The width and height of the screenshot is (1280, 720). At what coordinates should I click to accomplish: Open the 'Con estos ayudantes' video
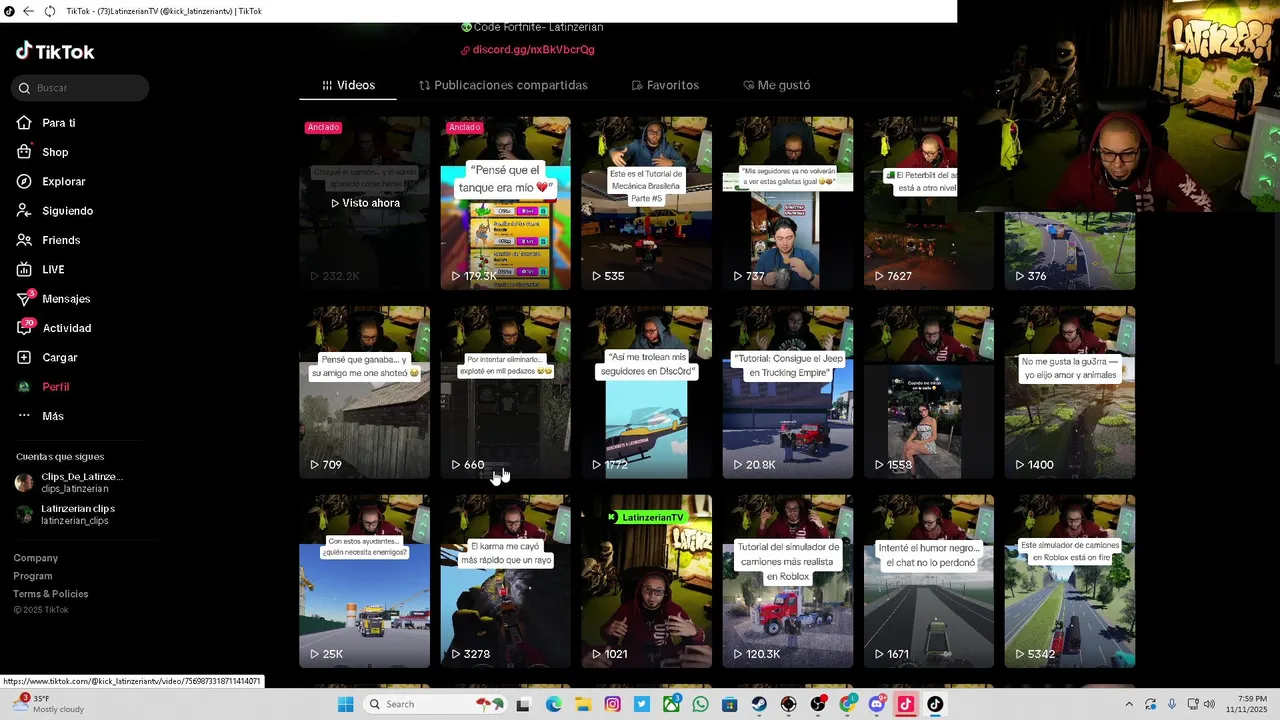point(364,581)
